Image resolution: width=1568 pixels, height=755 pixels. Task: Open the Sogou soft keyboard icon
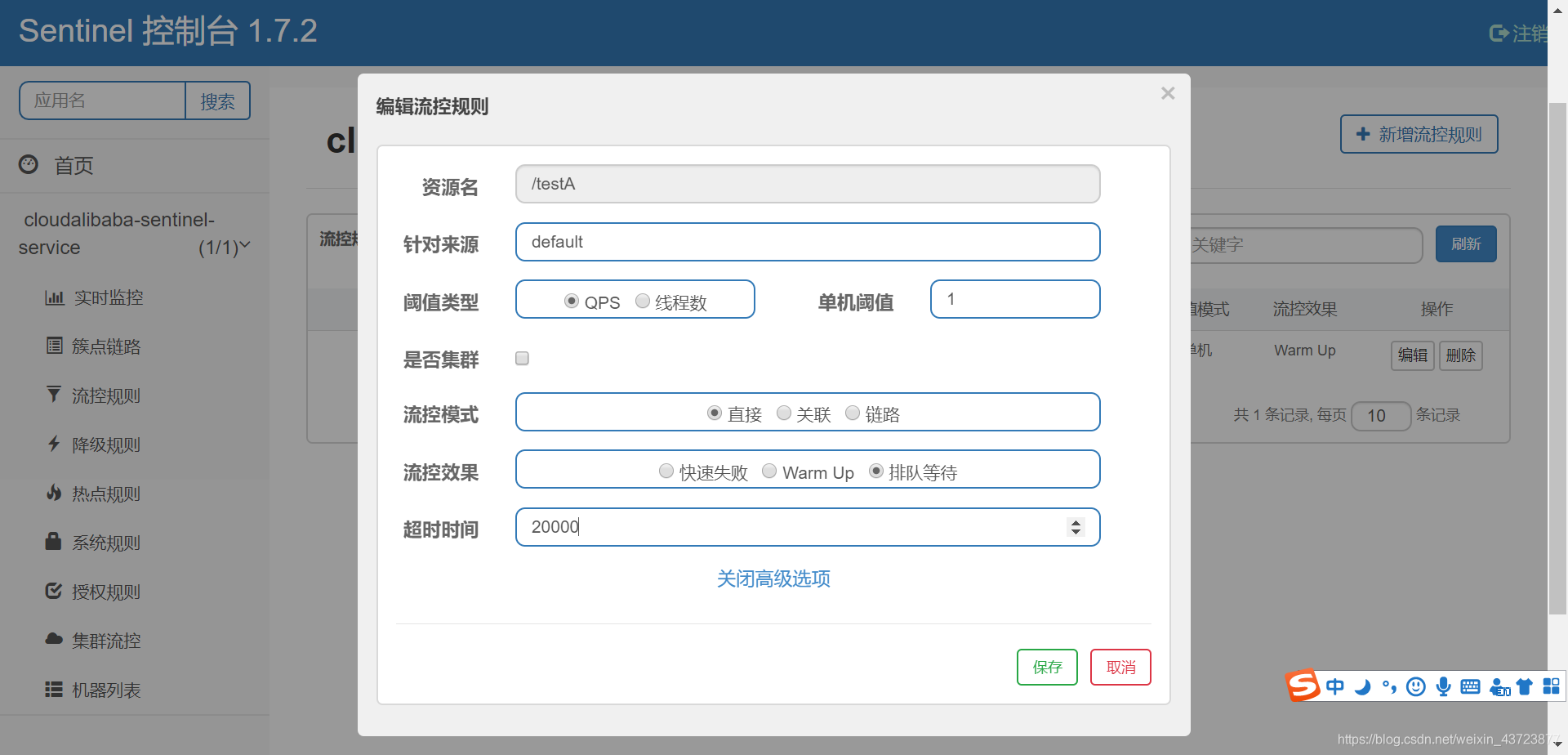pos(1470,686)
